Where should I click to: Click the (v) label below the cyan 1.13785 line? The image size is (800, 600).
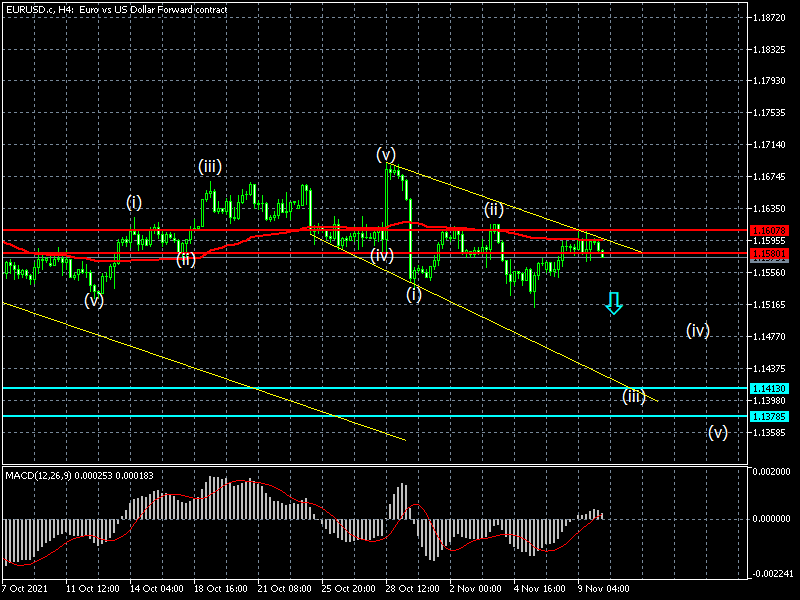(717, 433)
